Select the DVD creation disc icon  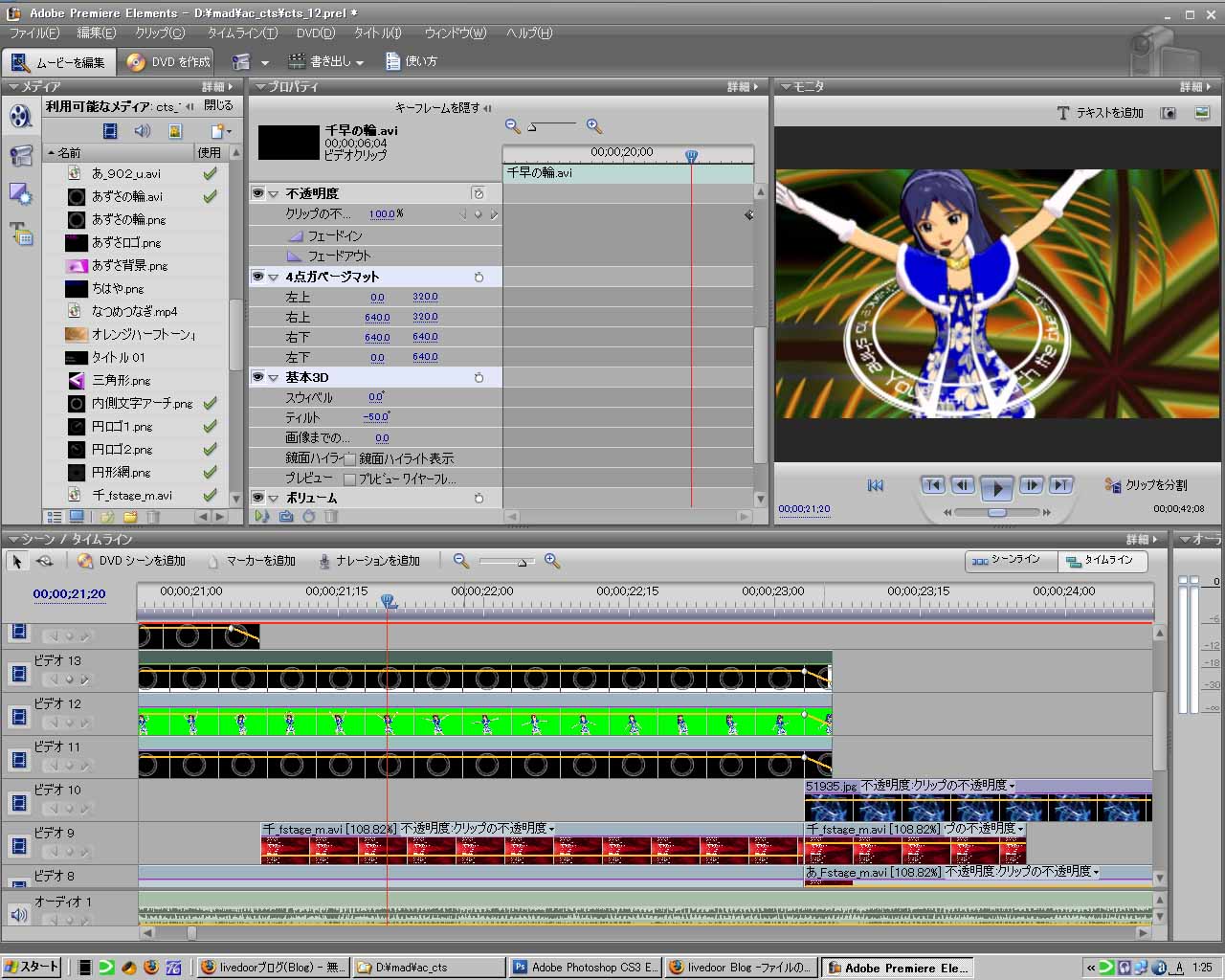coord(136,62)
